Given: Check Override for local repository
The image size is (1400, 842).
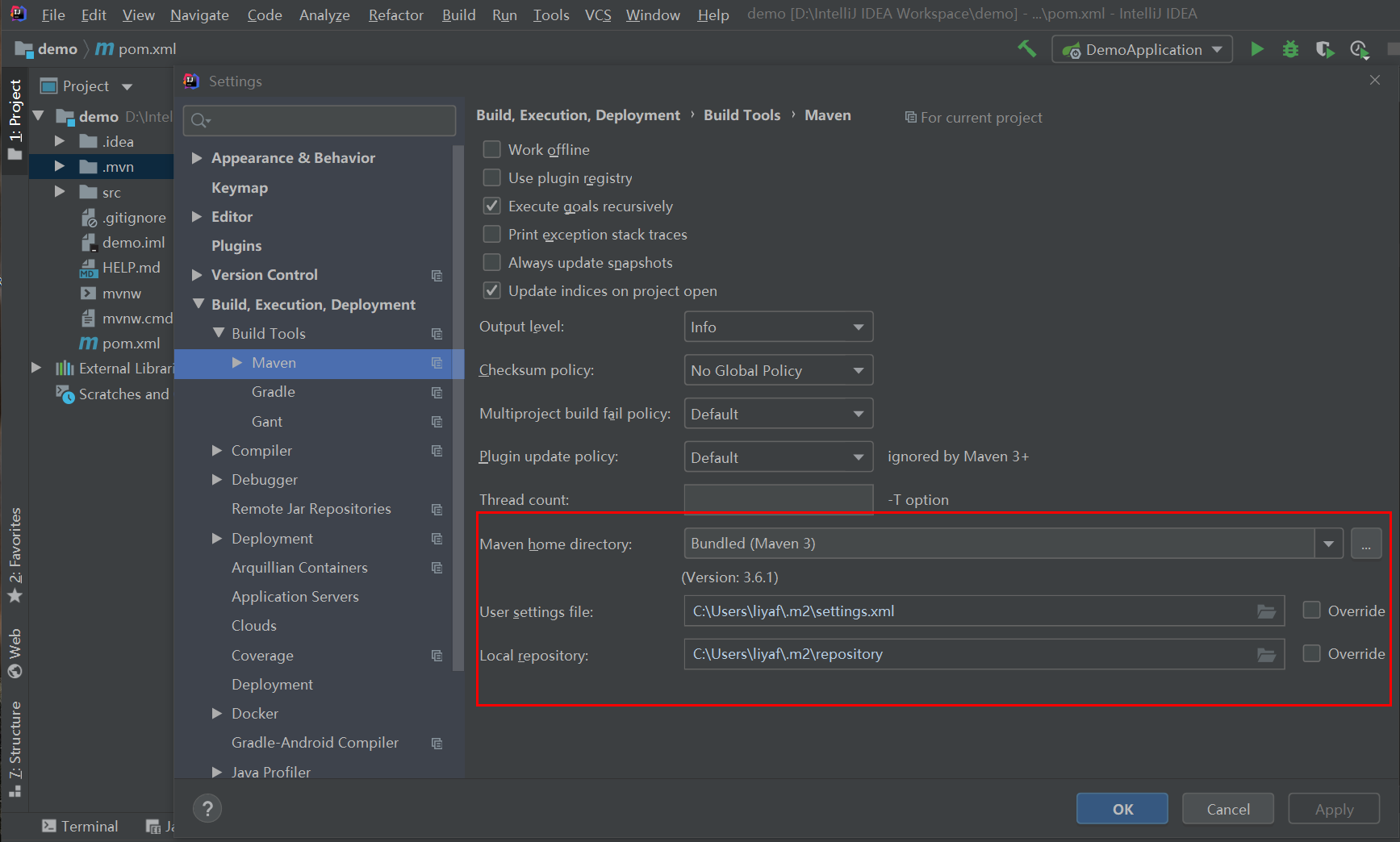Looking at the screenshot, I should click(x=1312, y=653).
